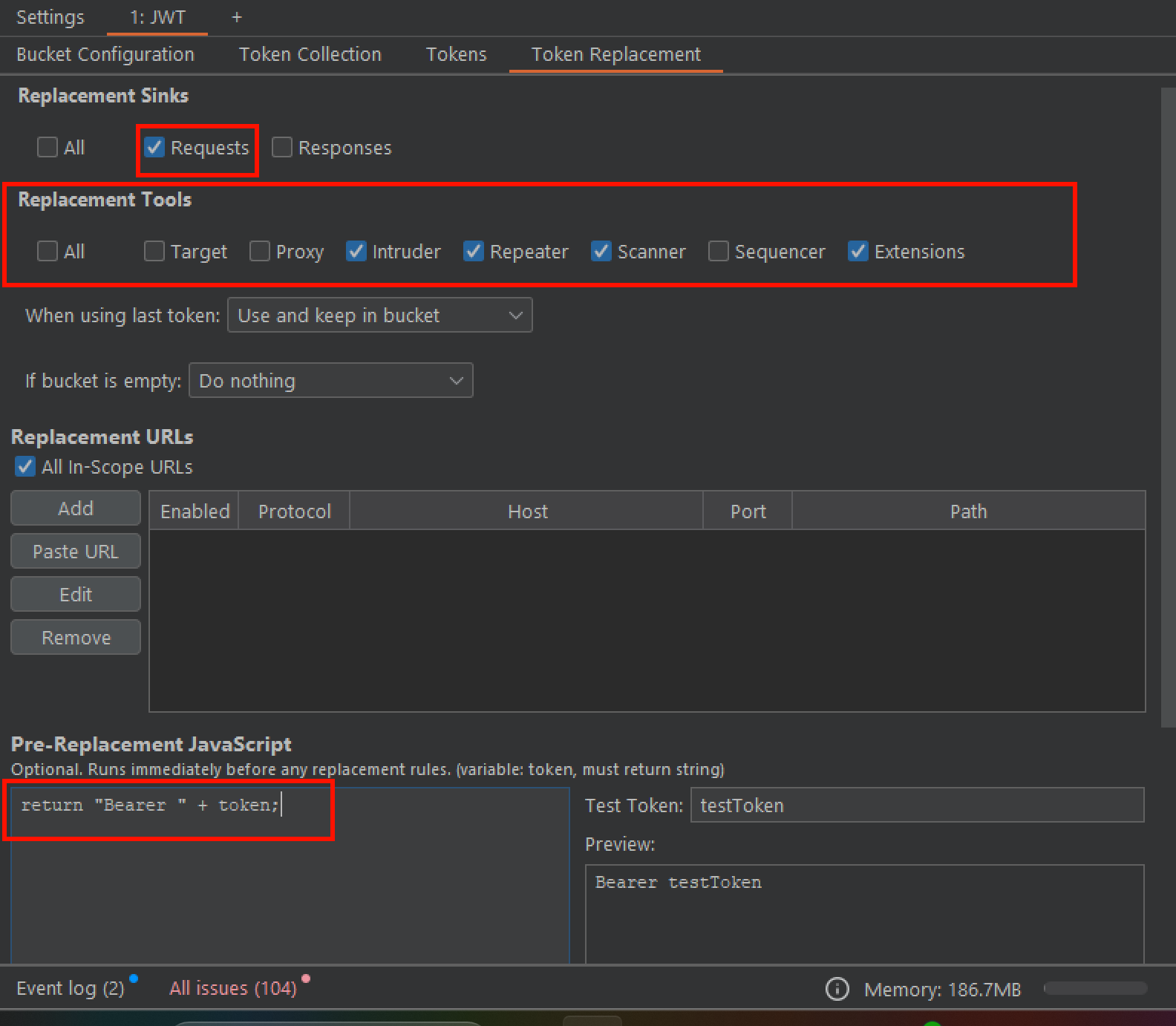Click the Memory: 186.7MB text

tap(943, 989)
